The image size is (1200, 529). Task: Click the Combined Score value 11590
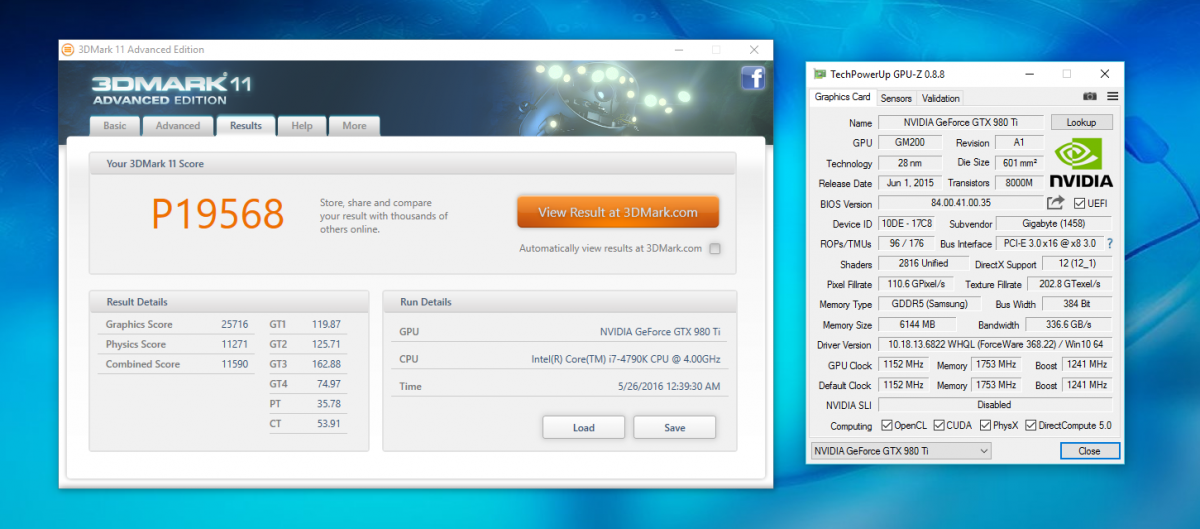click(x=237, y=364)
